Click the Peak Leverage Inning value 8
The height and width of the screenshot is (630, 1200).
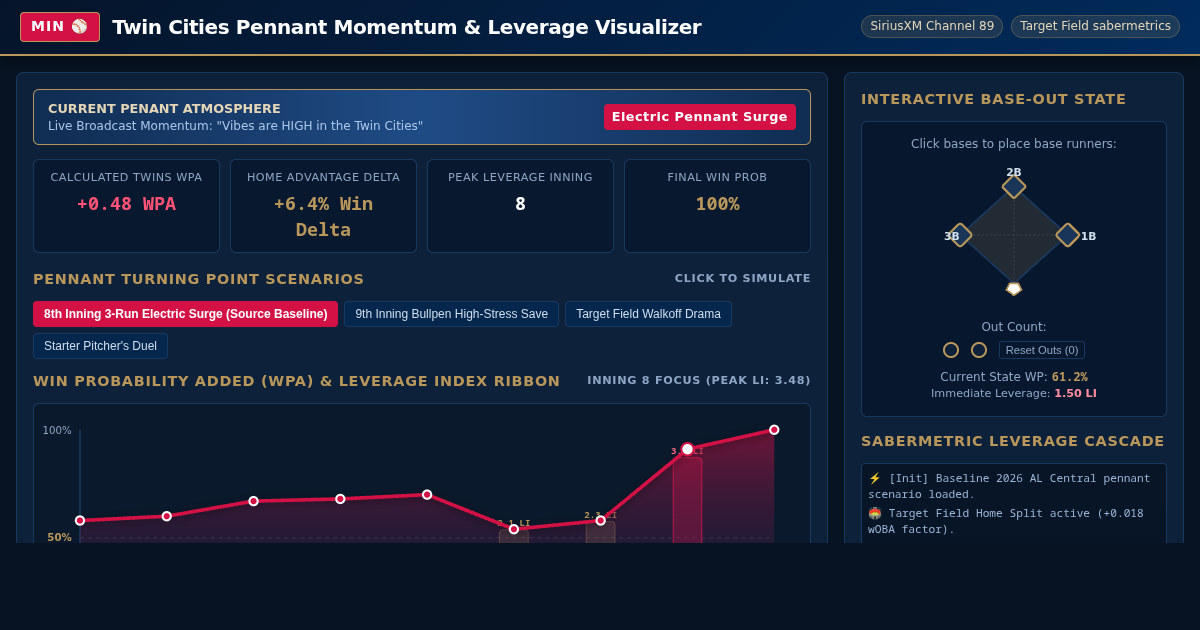tap(520, 204)
